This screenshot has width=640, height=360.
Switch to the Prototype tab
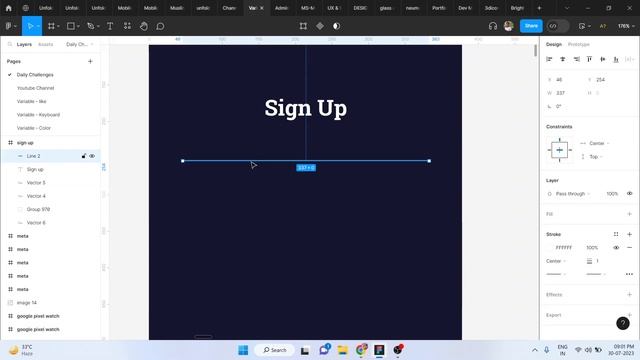tap(579, 44)
